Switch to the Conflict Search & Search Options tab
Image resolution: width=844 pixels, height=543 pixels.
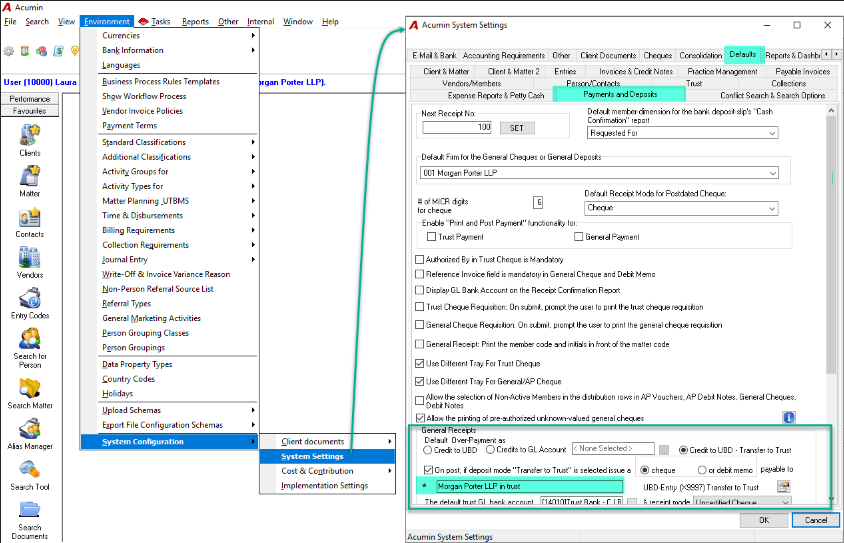pos(772,95)
